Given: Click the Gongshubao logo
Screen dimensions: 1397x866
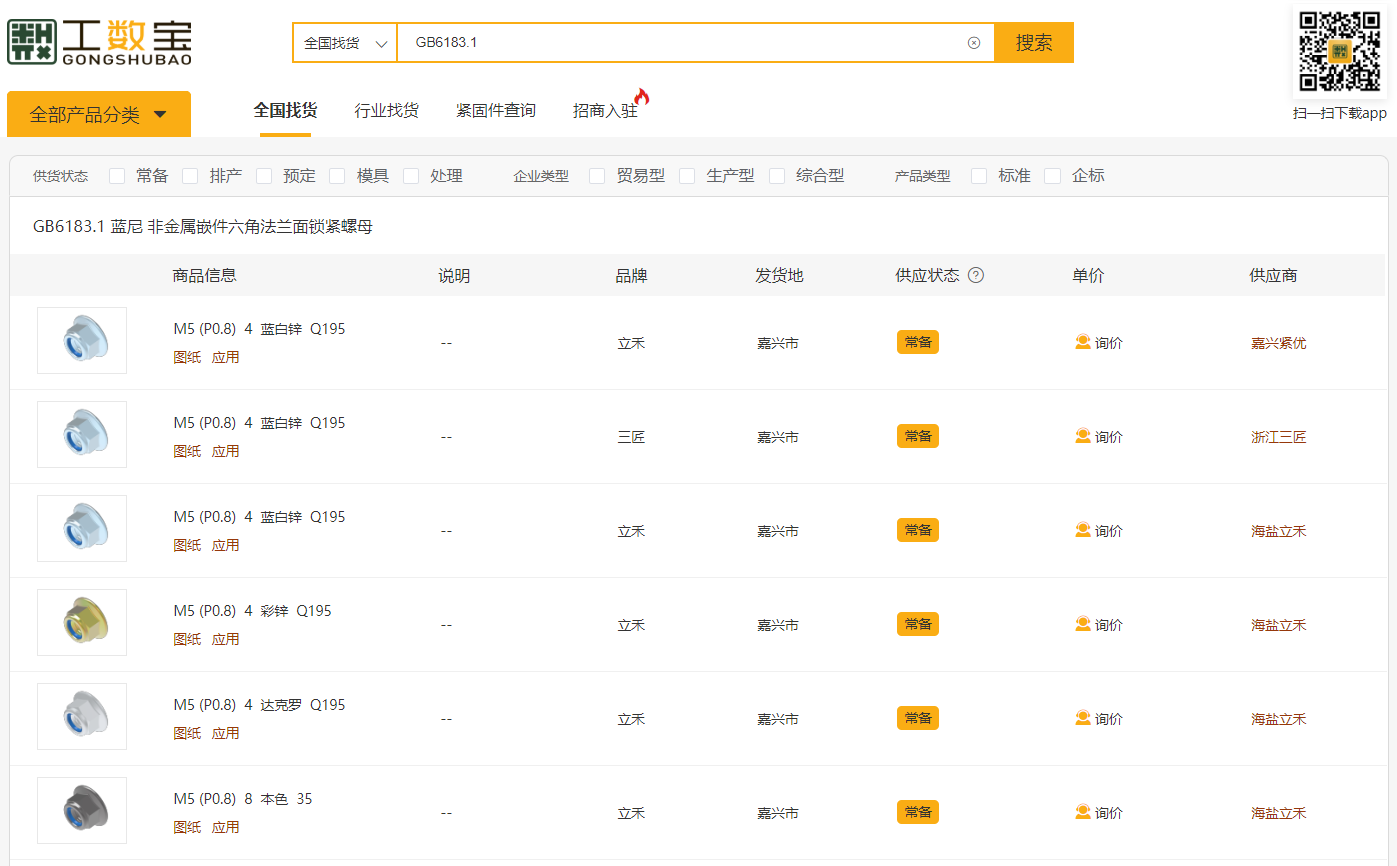Looking at the screenshot, I should (x=99, y=42).
